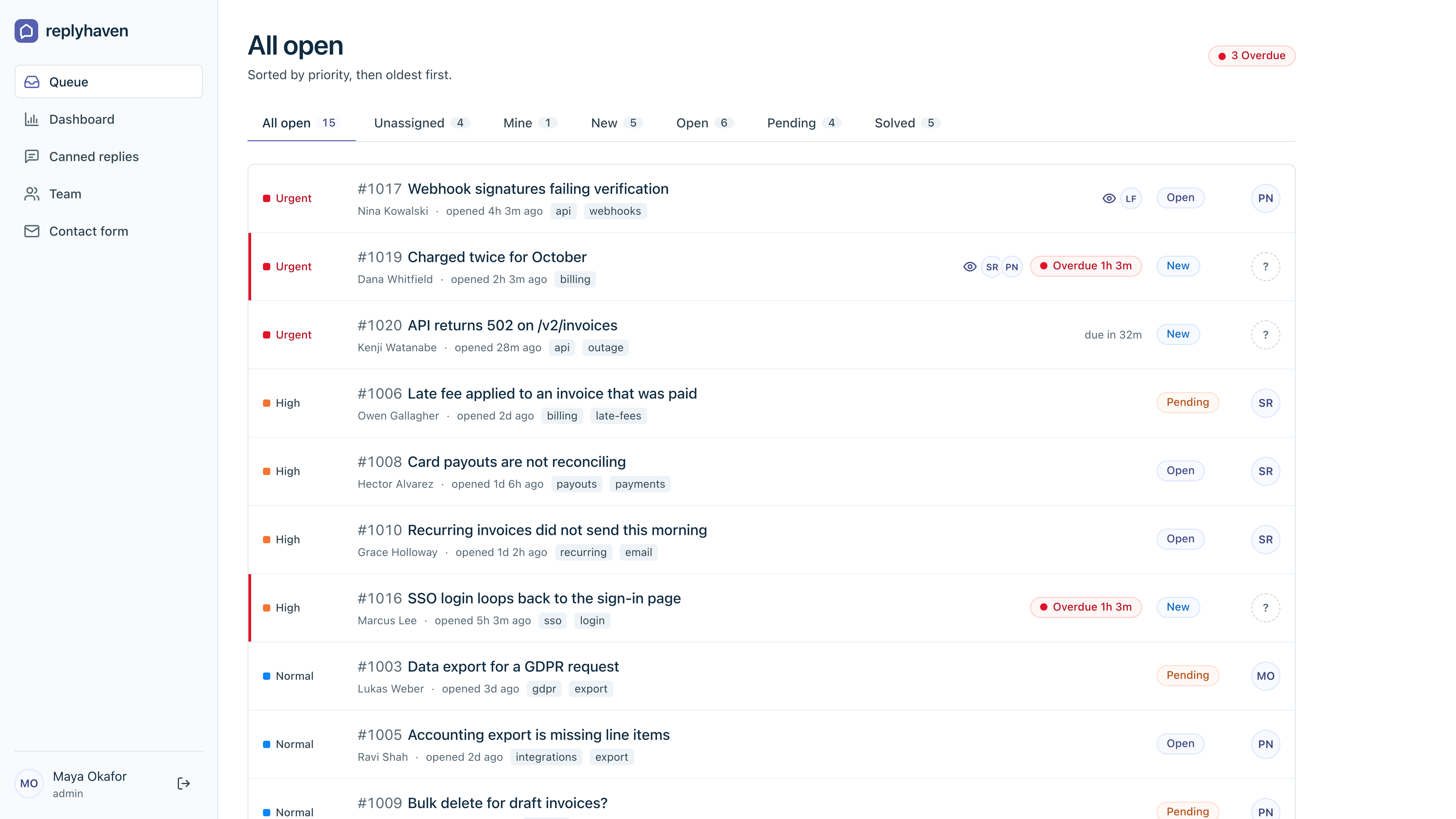Switch to the Mine tab
This screenshot has height=819, width=1456.
click(x=530, y=123)
